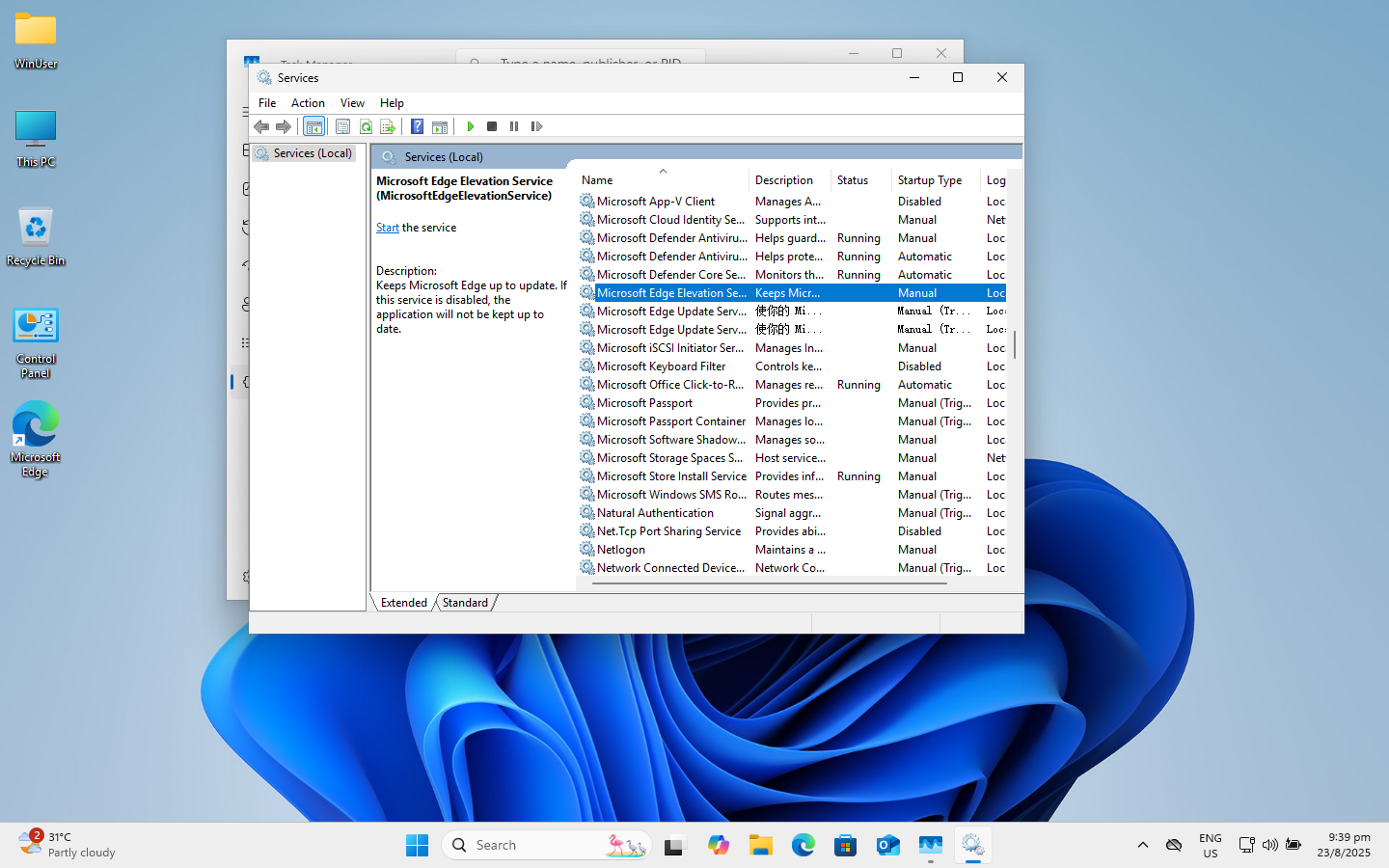Switch to Task Manager via taskbar icon

pyautogui.click(x=931, y=845)
